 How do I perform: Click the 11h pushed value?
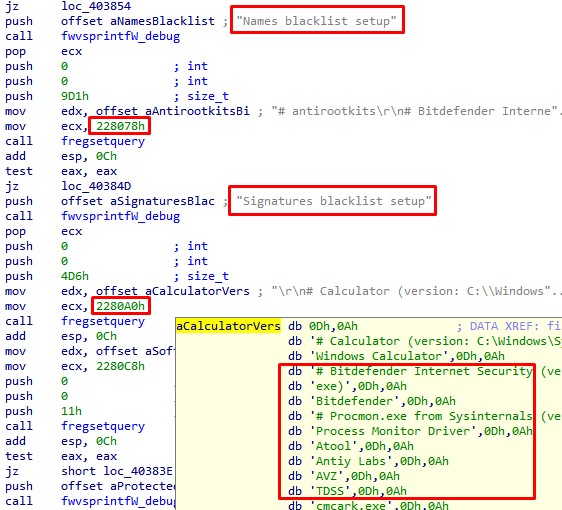[x=71, y=411]
